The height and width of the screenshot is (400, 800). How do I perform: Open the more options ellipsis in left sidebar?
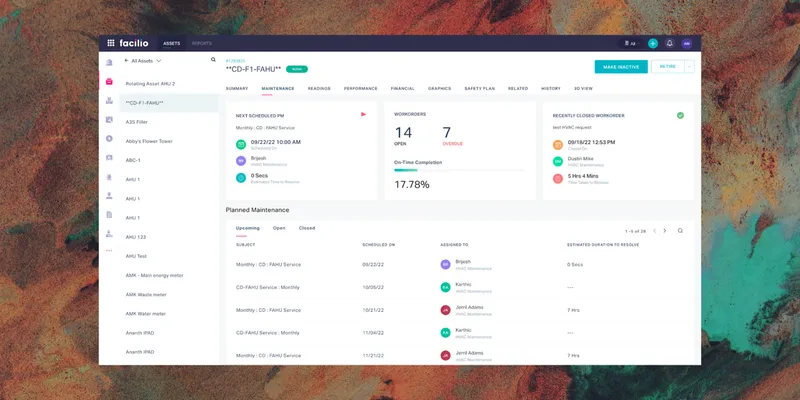109,249
